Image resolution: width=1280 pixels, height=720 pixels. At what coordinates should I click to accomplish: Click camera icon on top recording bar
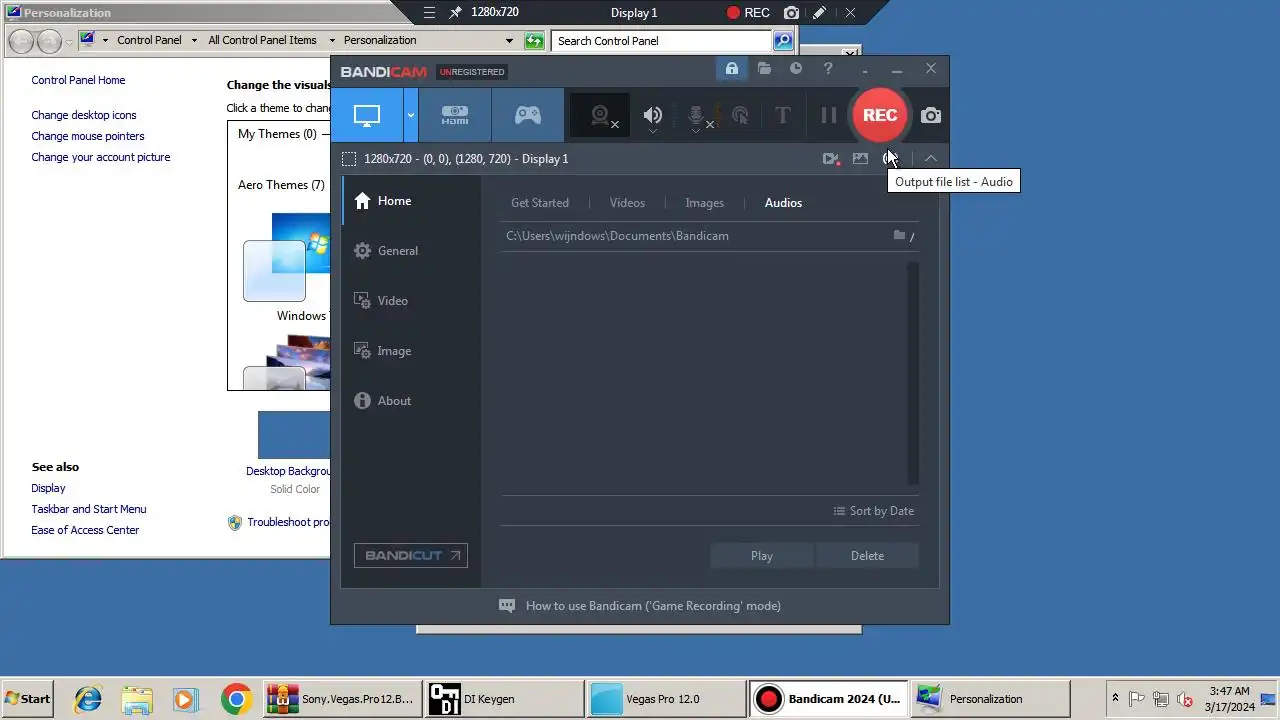(x=792, y=13)
